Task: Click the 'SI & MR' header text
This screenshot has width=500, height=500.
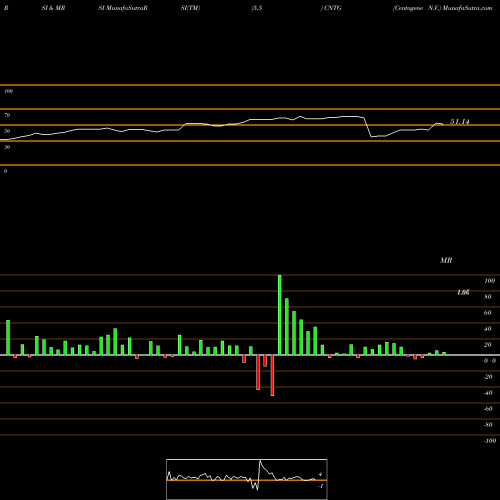Action: pos(53,8)
